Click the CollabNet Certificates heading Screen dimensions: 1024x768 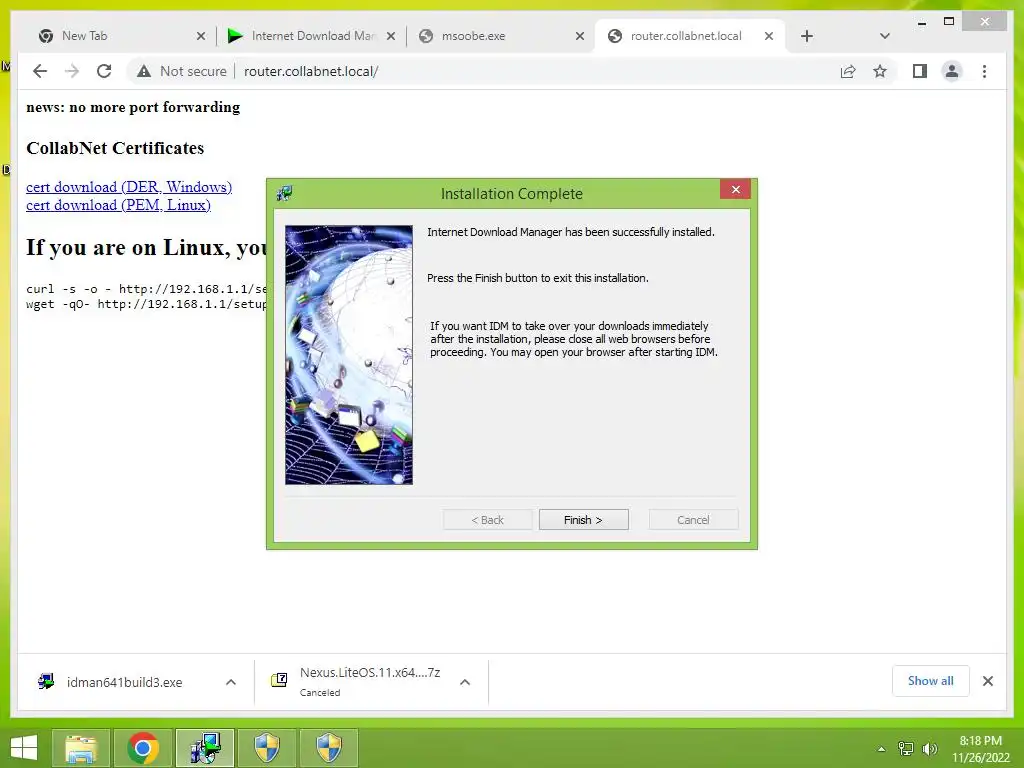coord(115,148)
